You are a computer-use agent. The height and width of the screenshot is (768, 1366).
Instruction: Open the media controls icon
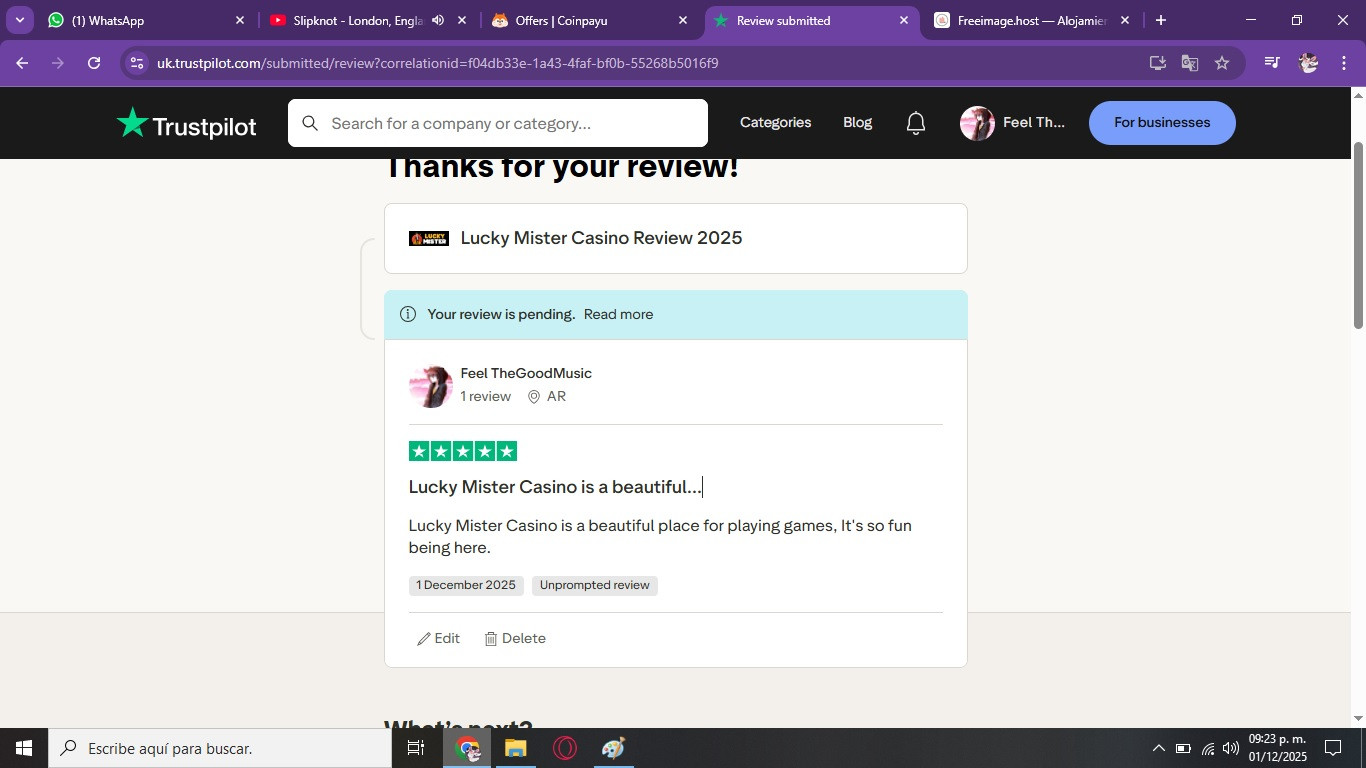tap(1272, 63)
